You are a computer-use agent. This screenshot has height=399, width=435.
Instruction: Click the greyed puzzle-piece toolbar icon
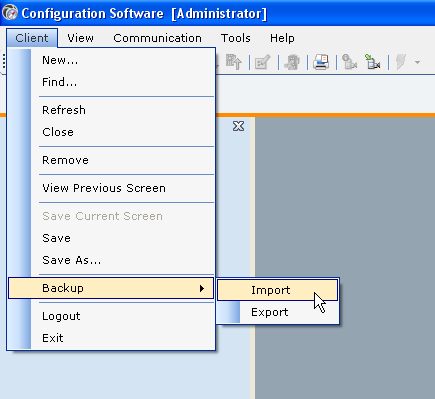[292, 62]
